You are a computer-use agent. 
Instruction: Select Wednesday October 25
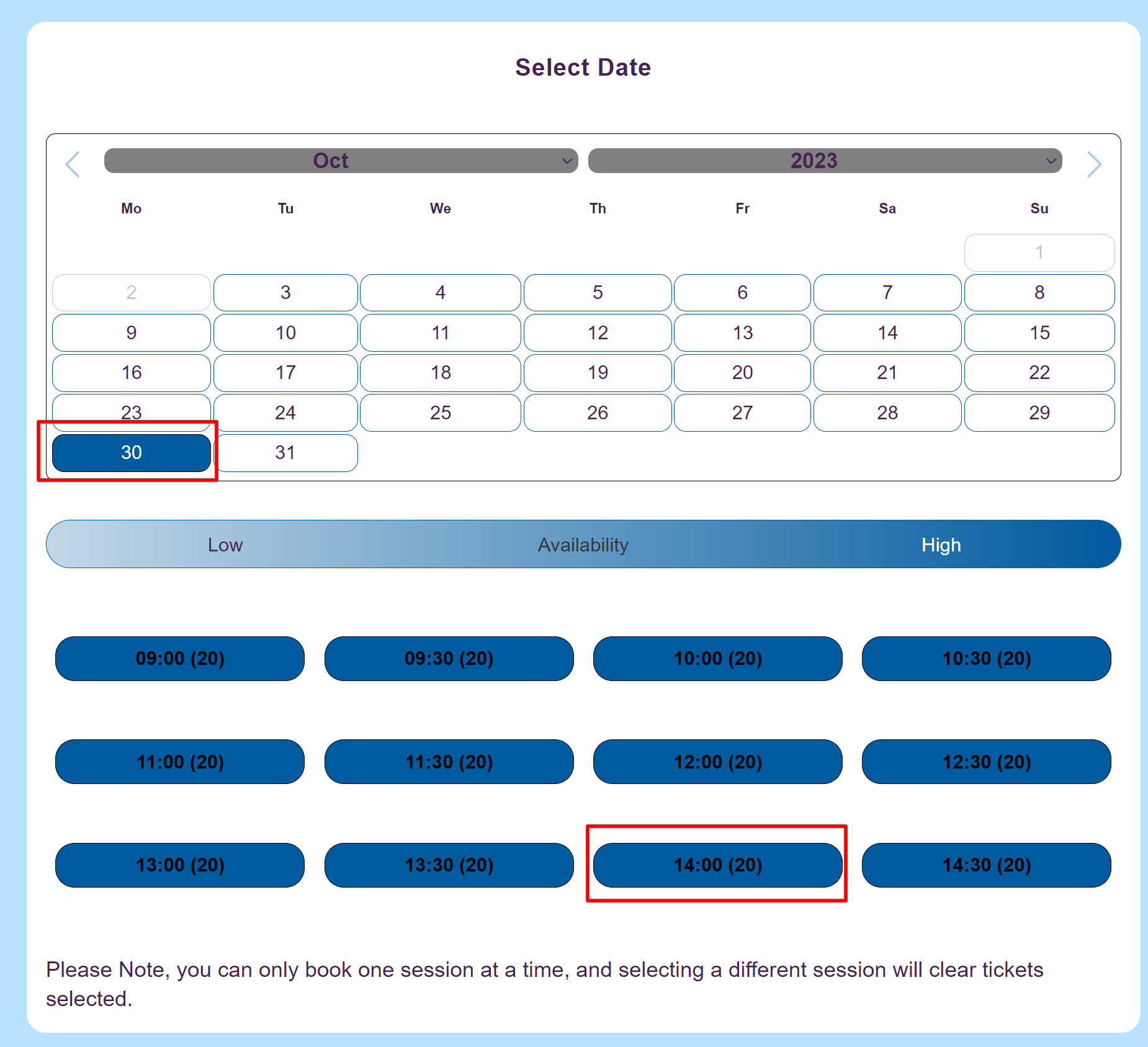coord(440,412)
